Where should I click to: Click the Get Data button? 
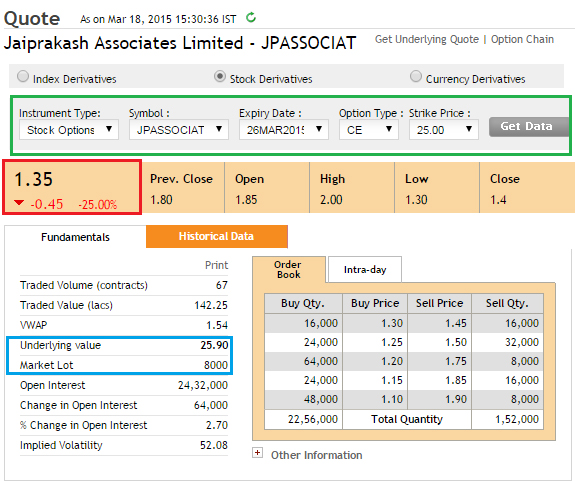click(x=529, y=127)
